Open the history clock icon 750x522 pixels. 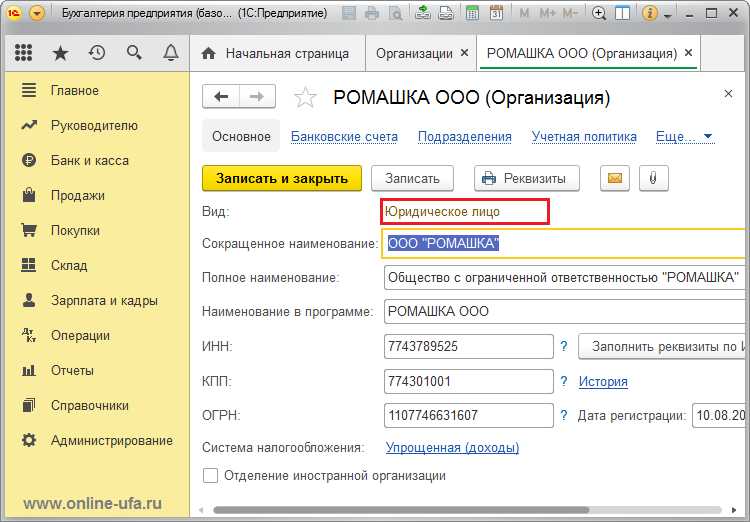pyautogui.click(x=97, y=52)
